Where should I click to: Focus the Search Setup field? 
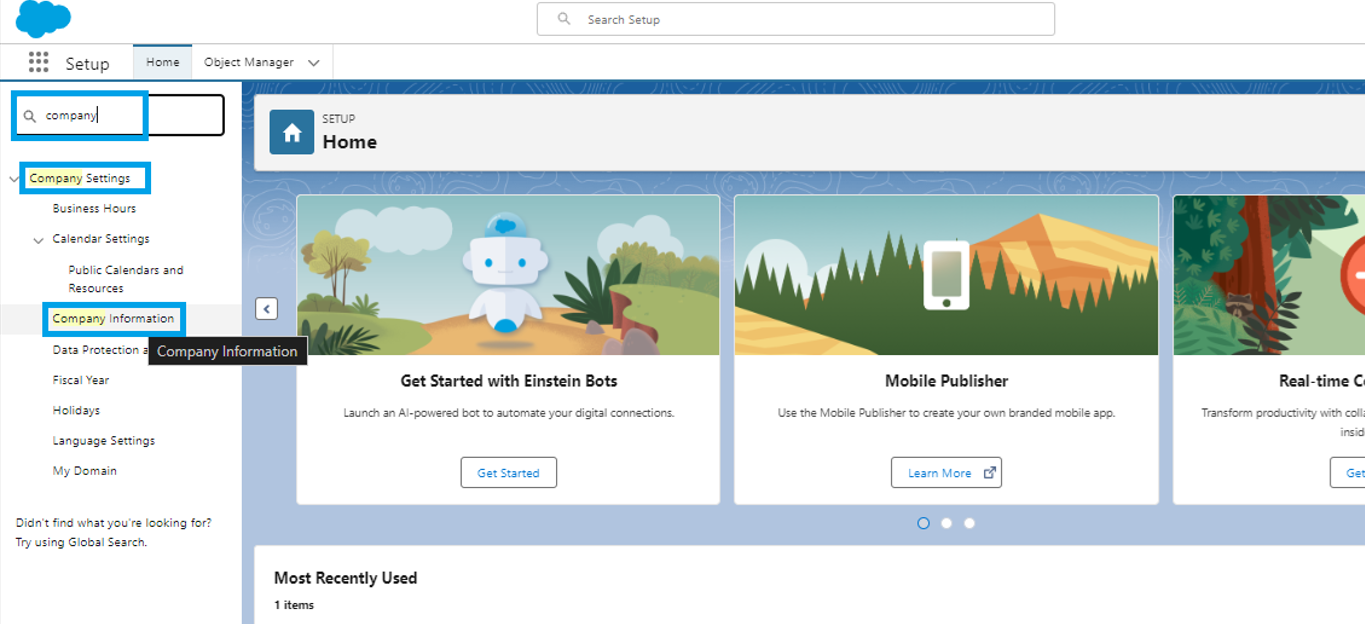795,19
